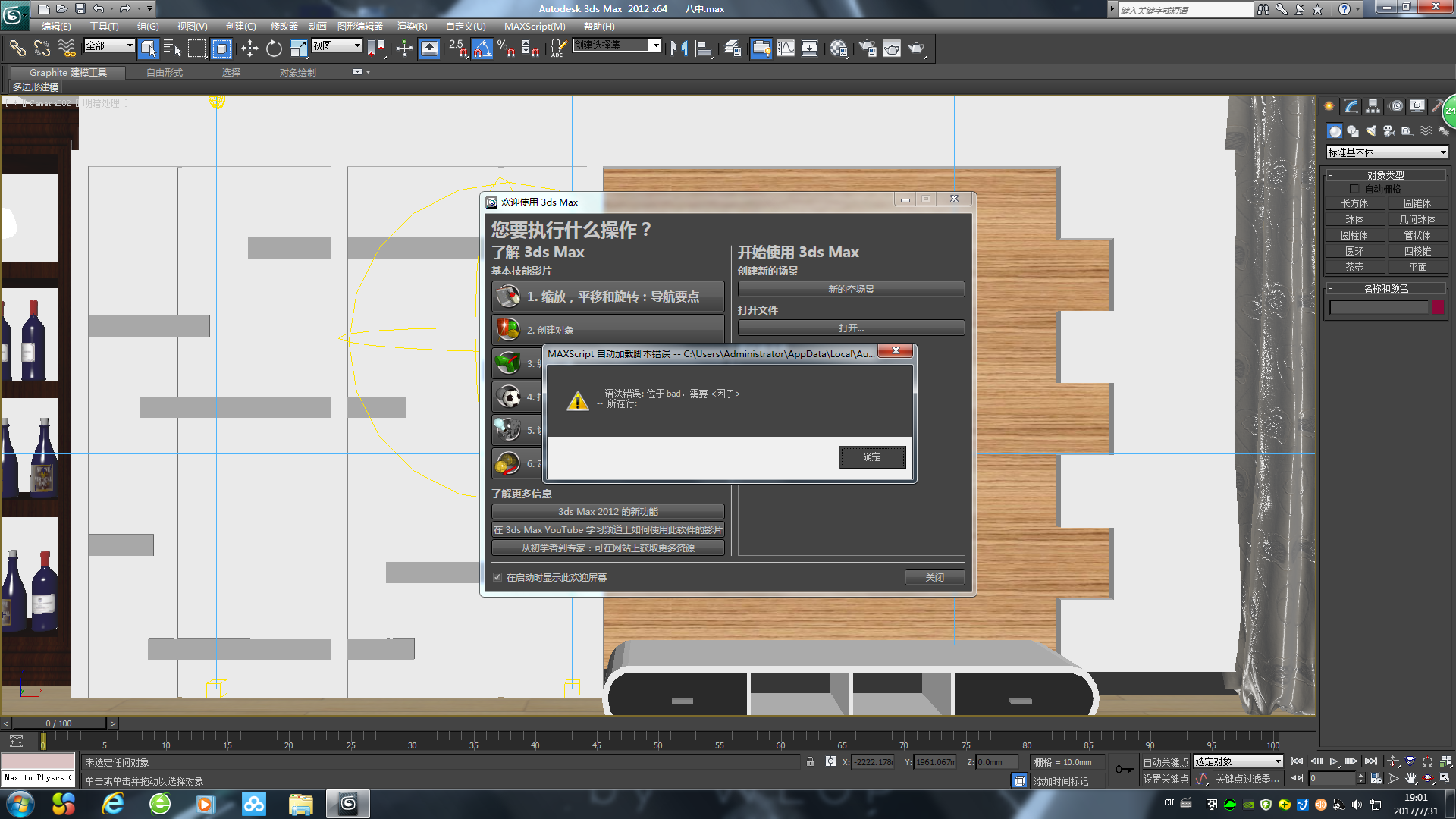Click the Render Production teapot icon

tap(917, 49)
